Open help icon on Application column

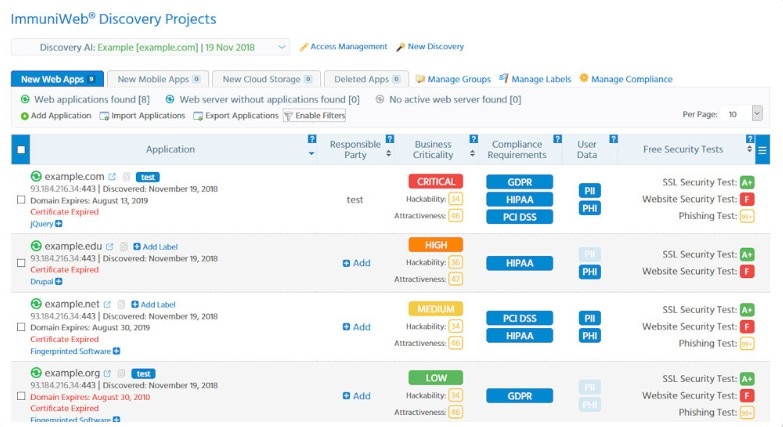(x=312, y=139)
